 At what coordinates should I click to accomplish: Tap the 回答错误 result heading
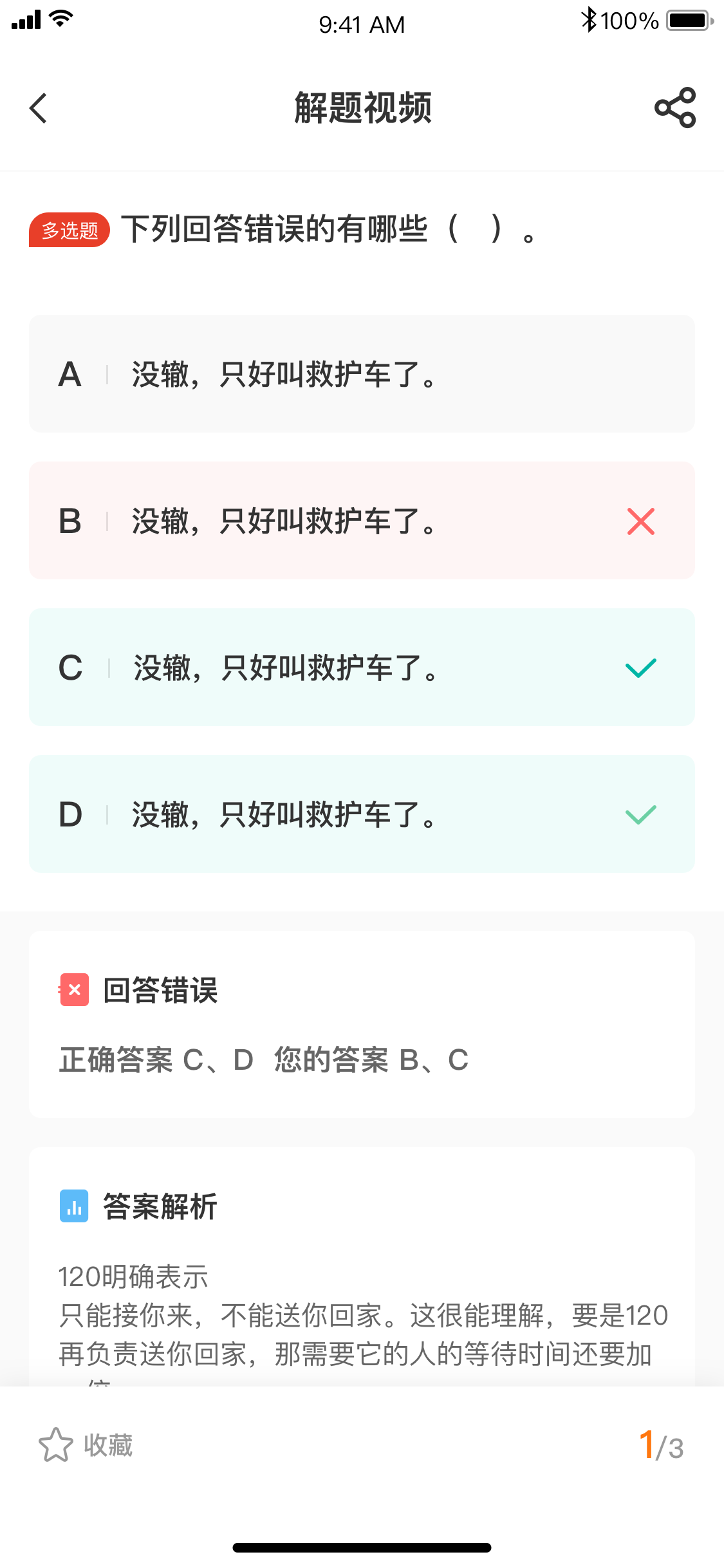(160, 990)
